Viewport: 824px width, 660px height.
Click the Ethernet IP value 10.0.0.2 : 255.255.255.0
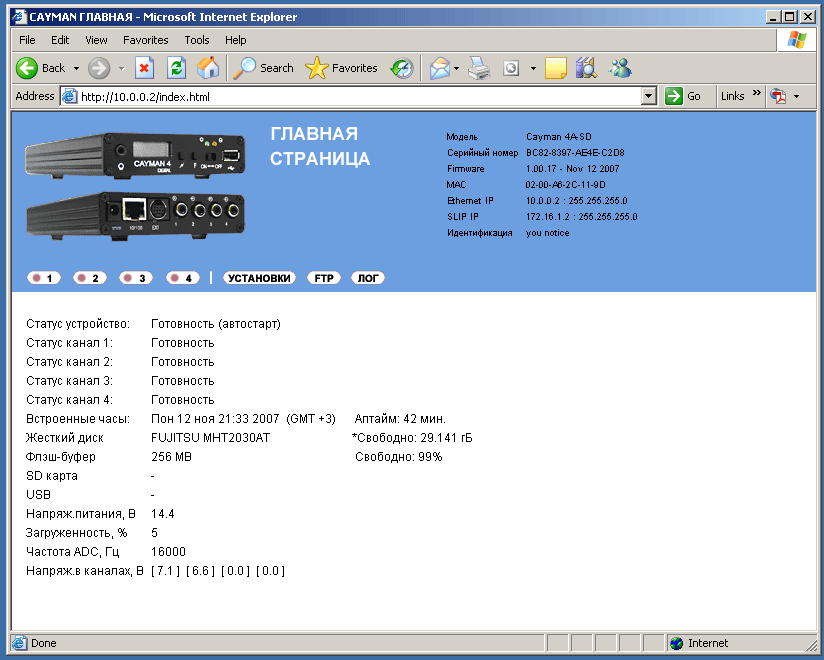576,201
